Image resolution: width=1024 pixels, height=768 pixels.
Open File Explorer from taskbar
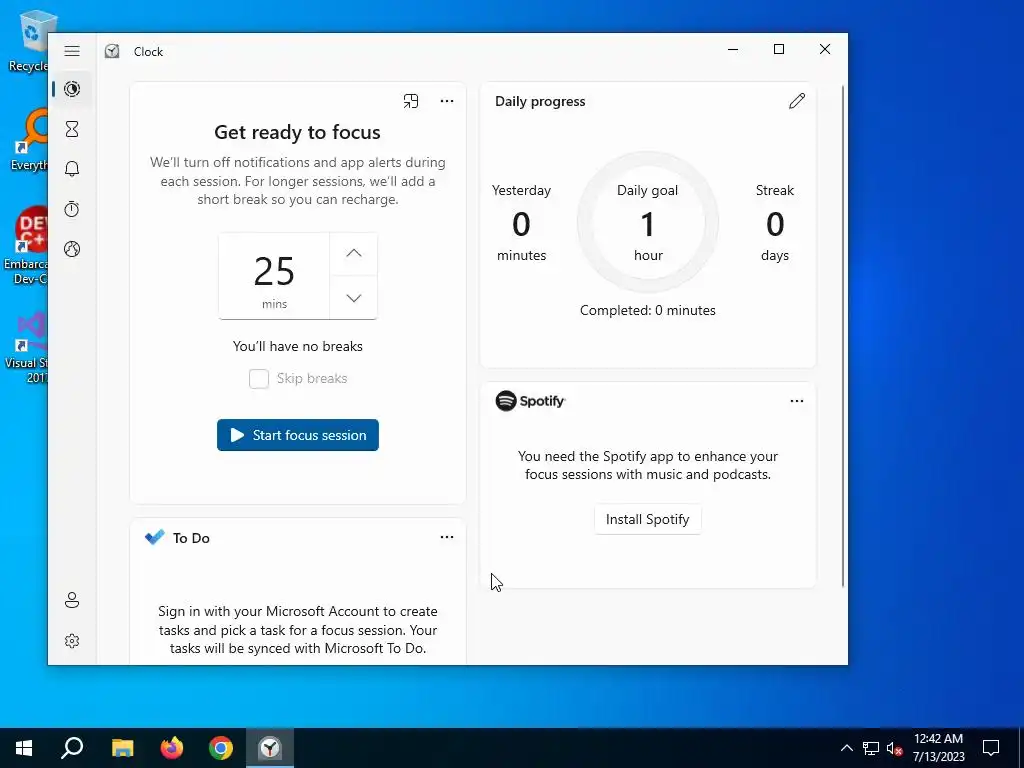122,748
